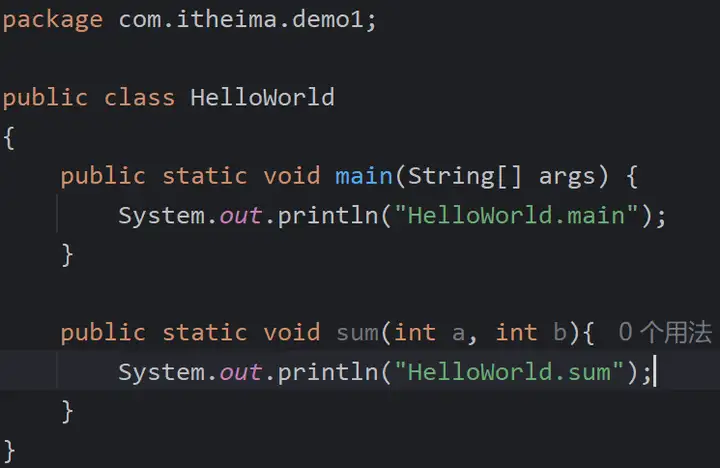This screenshot has height=468, width=720.
Task: Click the sum method name
Action: tap(357, 333)
